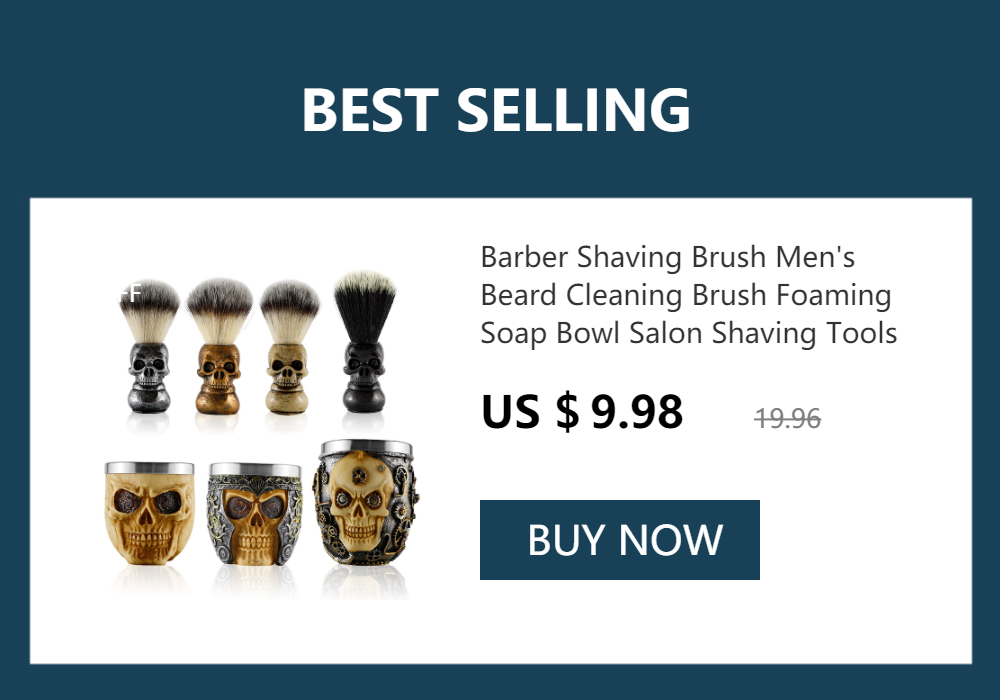Click the Soap Bowl Salon Shaving Tools line
Viewport: 1000px width, 700px height.
(689, 333)
